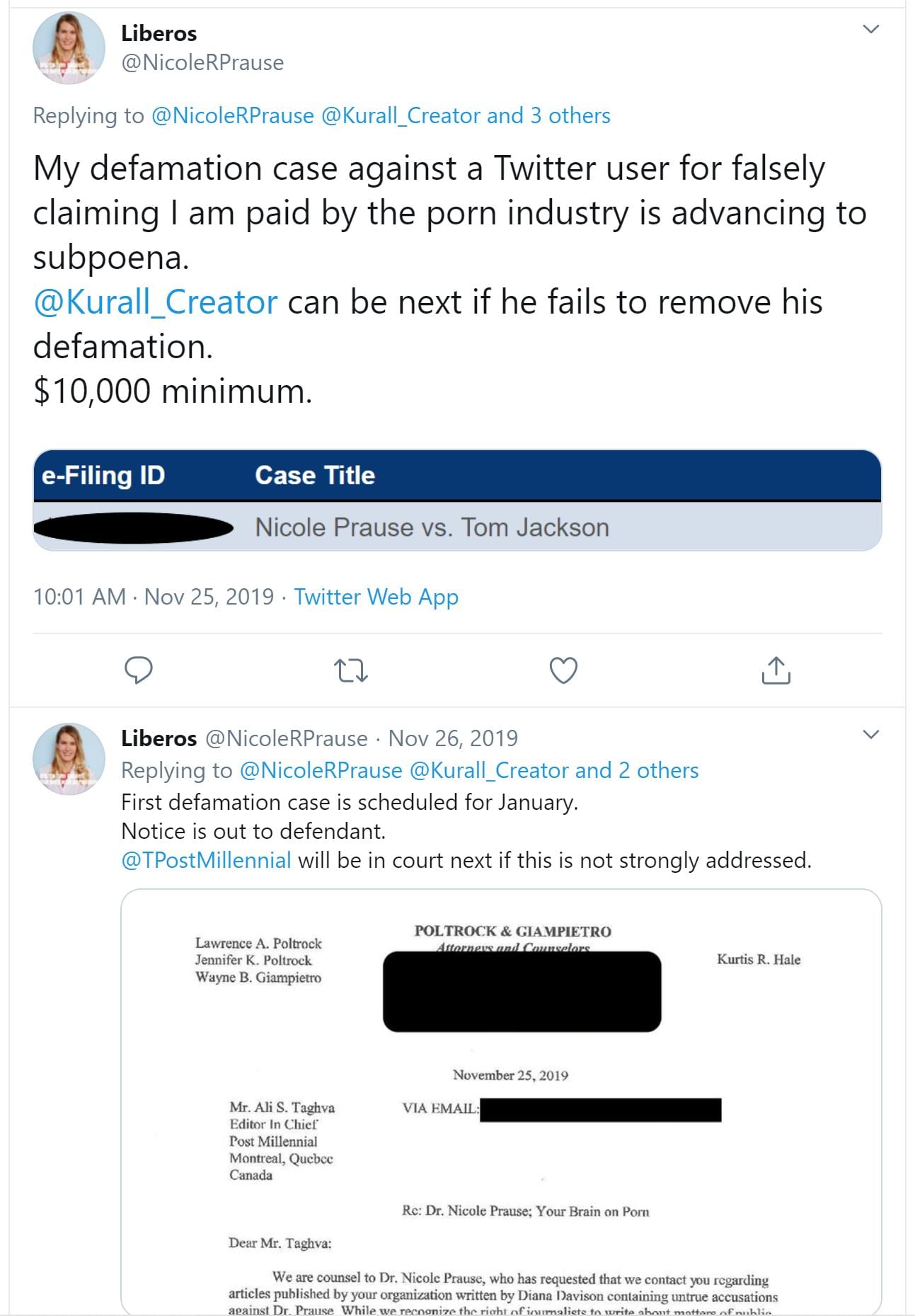Retweet the defamation case tweet
The height and width of the screenshot is (1316, 915).
[351, 670]
